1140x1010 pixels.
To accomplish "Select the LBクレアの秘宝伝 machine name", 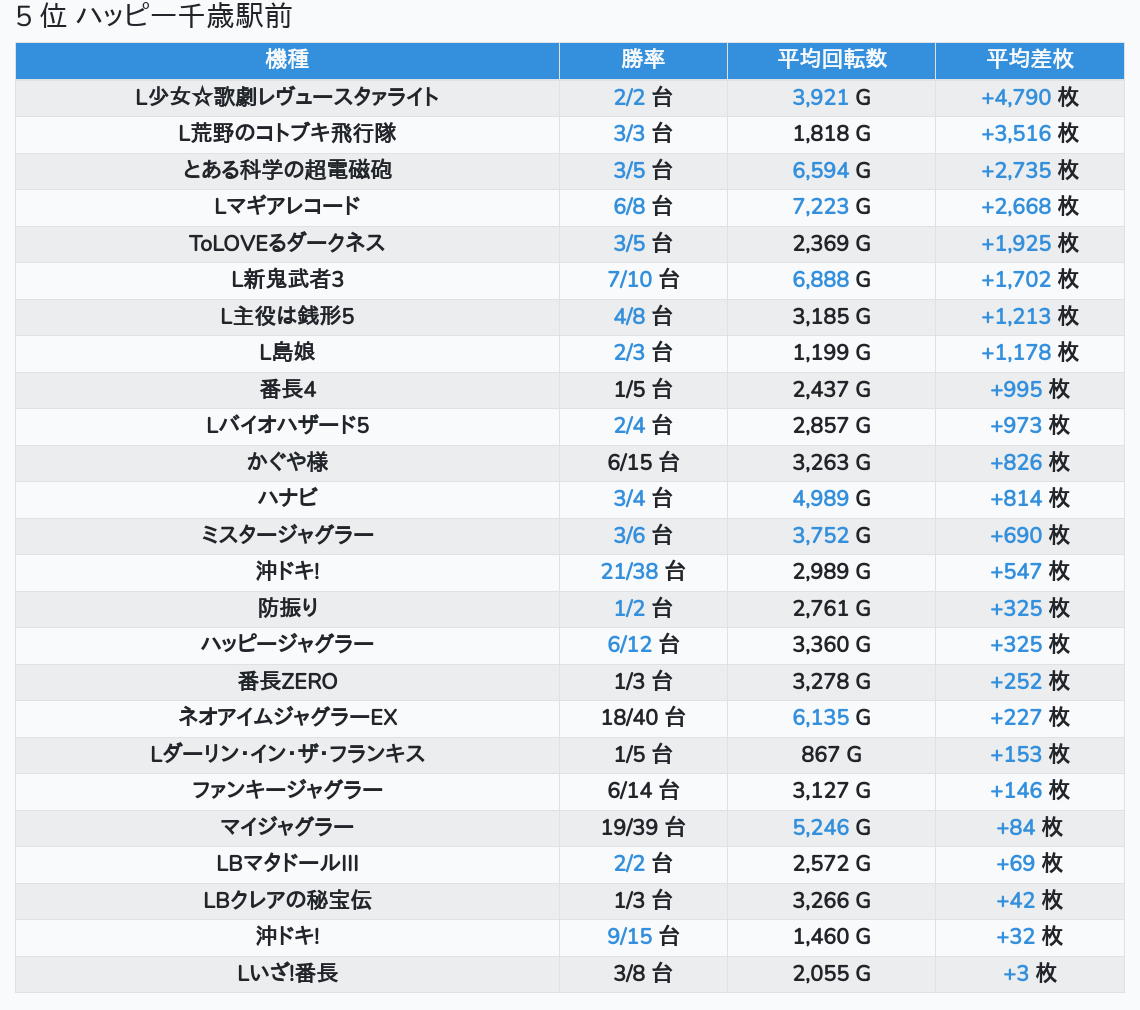I will tap(287, 900).
